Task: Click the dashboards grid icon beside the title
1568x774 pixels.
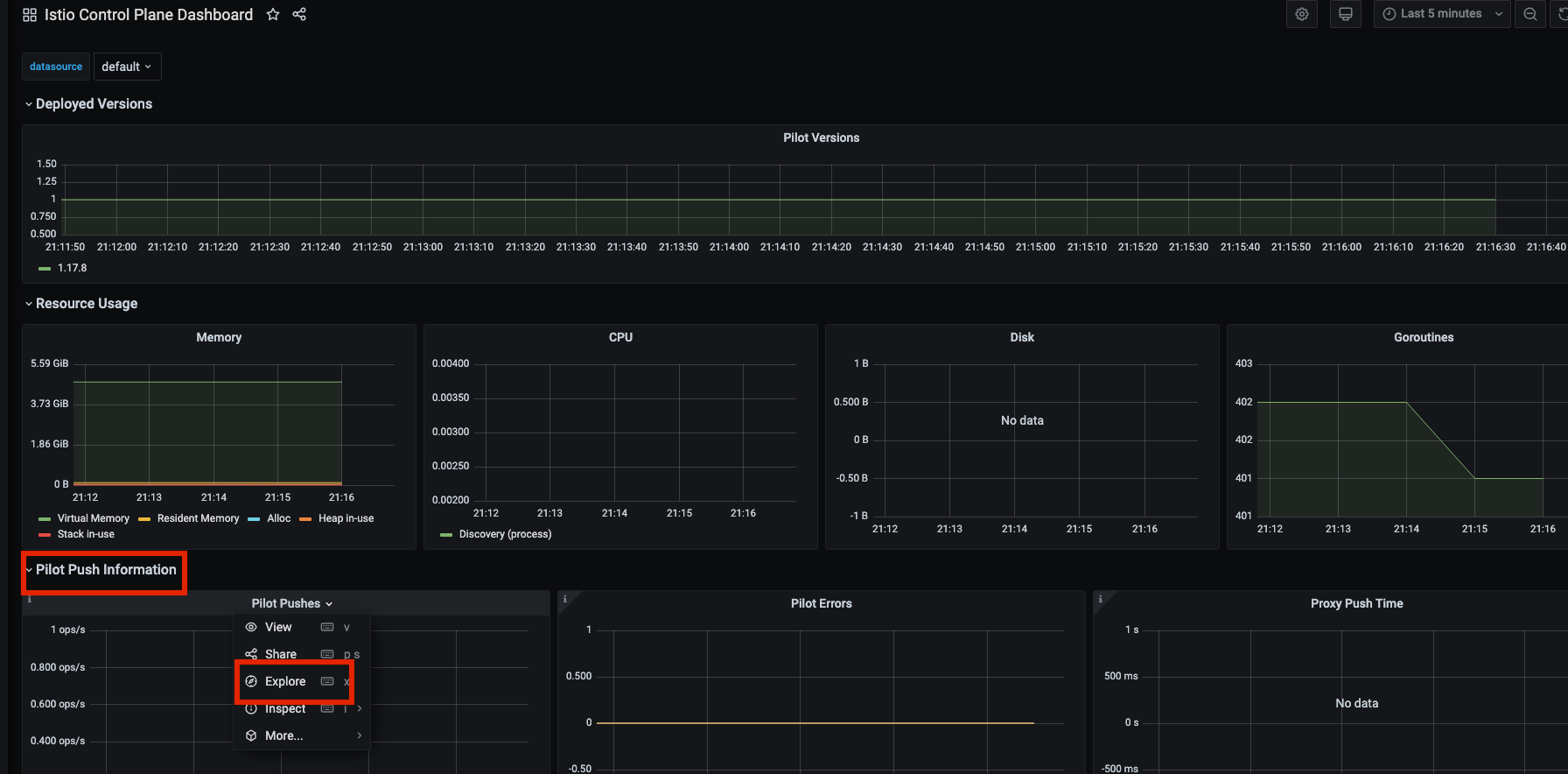Action: [30, 15]
